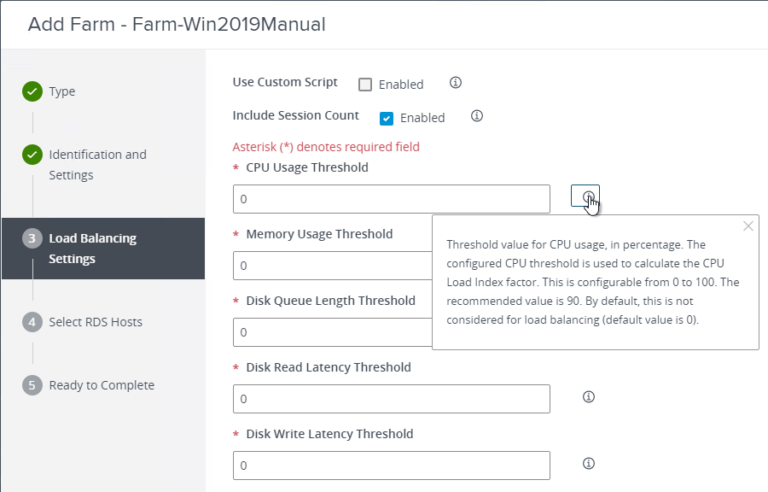Uncheck Include Session Count Enabled checkbox
This screenshot has height=492, width=768.
(386, 118)
